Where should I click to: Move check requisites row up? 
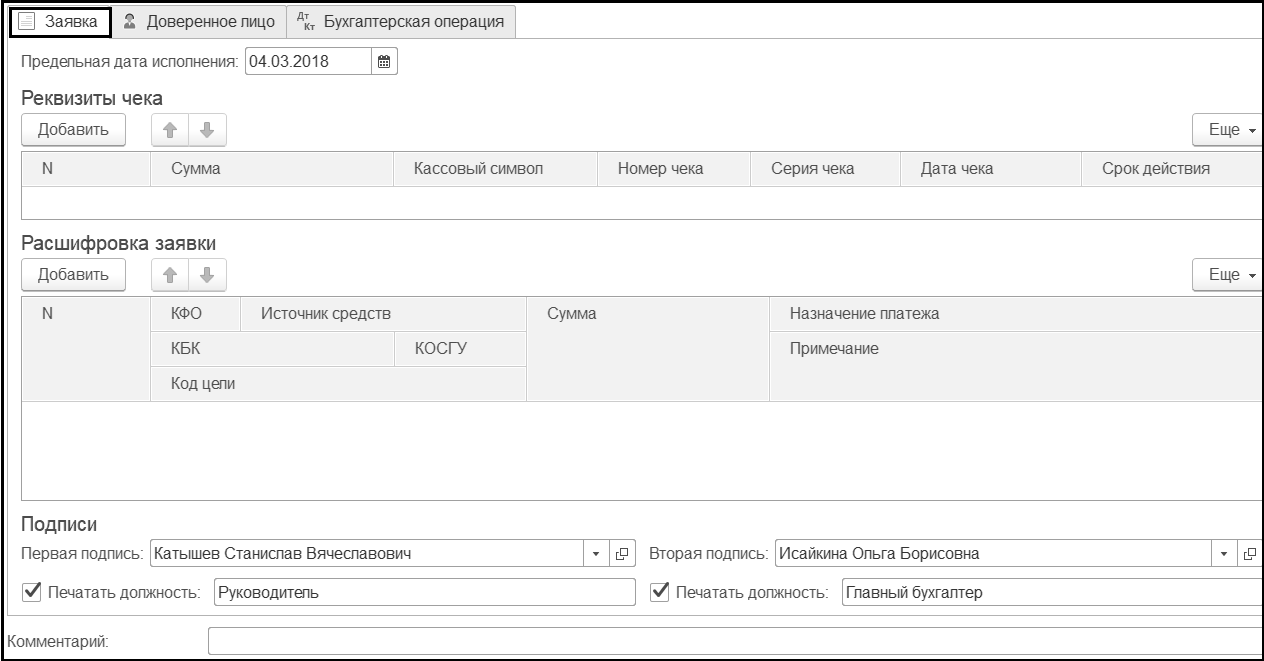170,130
